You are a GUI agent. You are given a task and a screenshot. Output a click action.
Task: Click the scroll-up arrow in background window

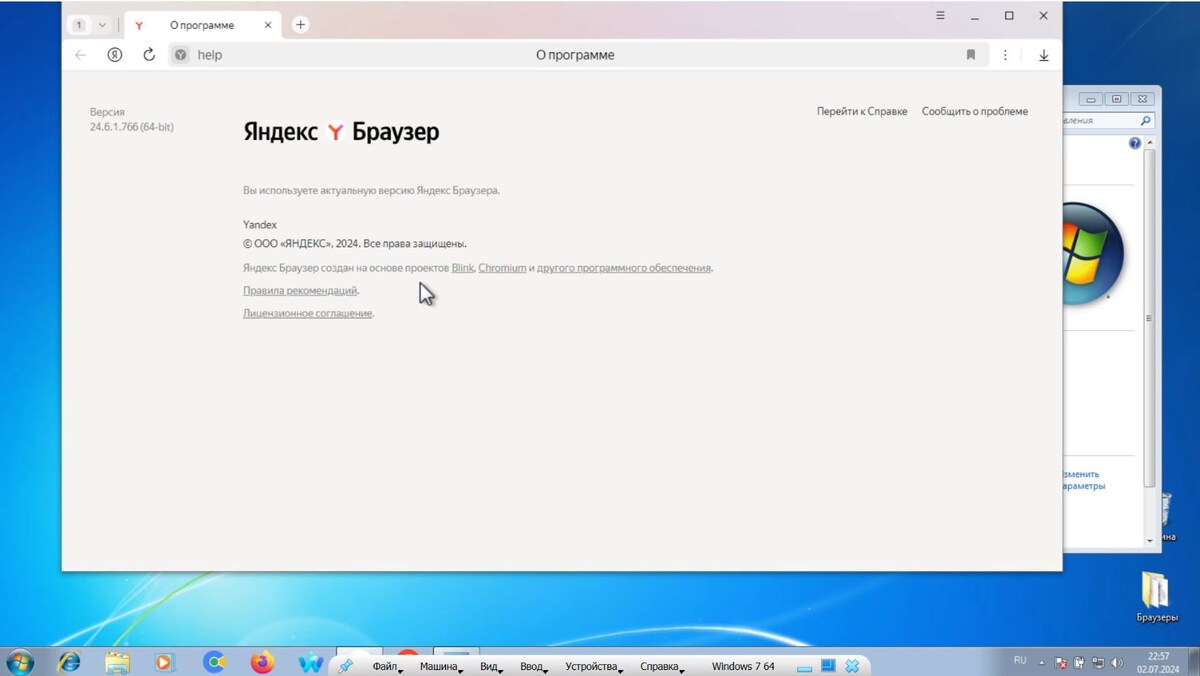click(1150, 144)
